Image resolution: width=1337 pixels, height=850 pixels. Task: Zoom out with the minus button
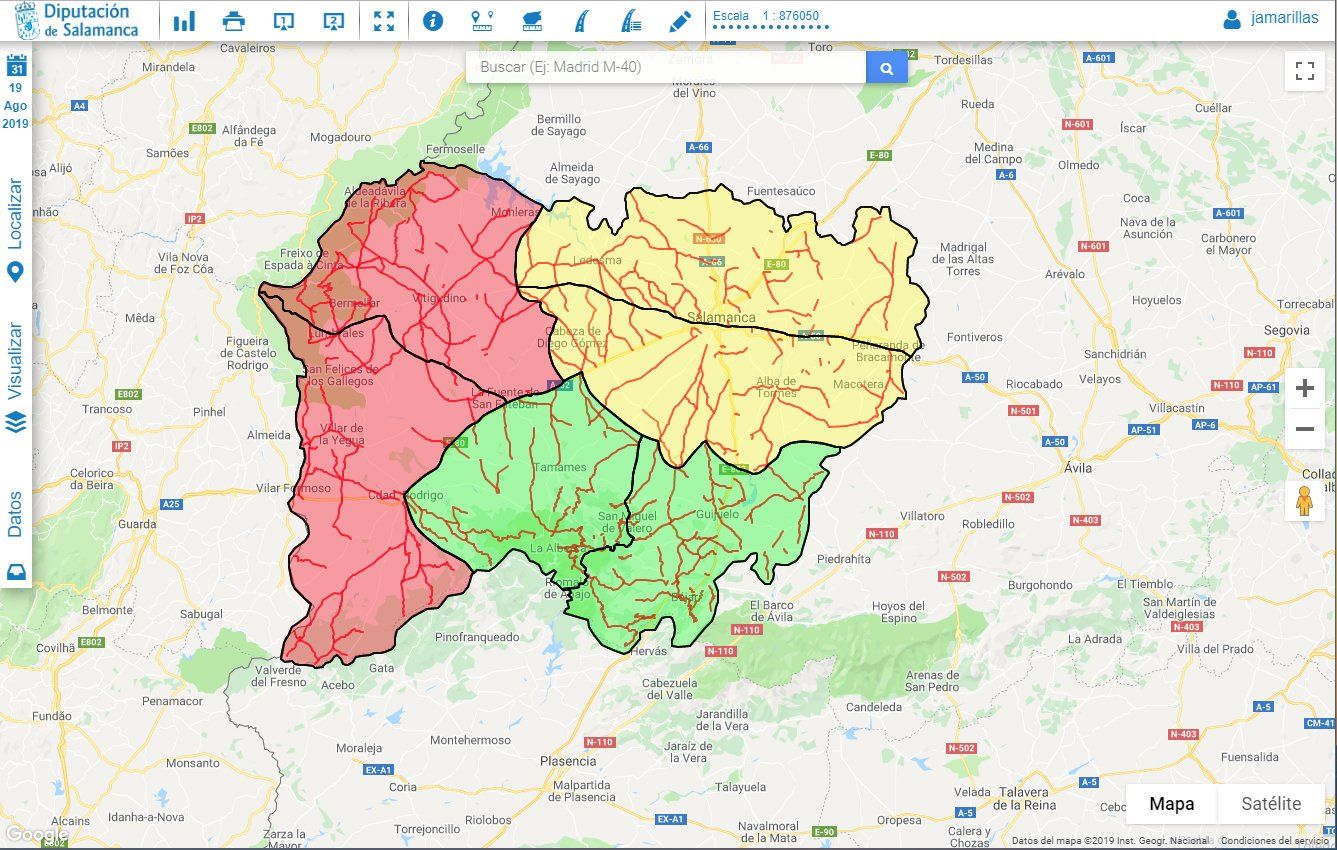[x=1304, y=429]
